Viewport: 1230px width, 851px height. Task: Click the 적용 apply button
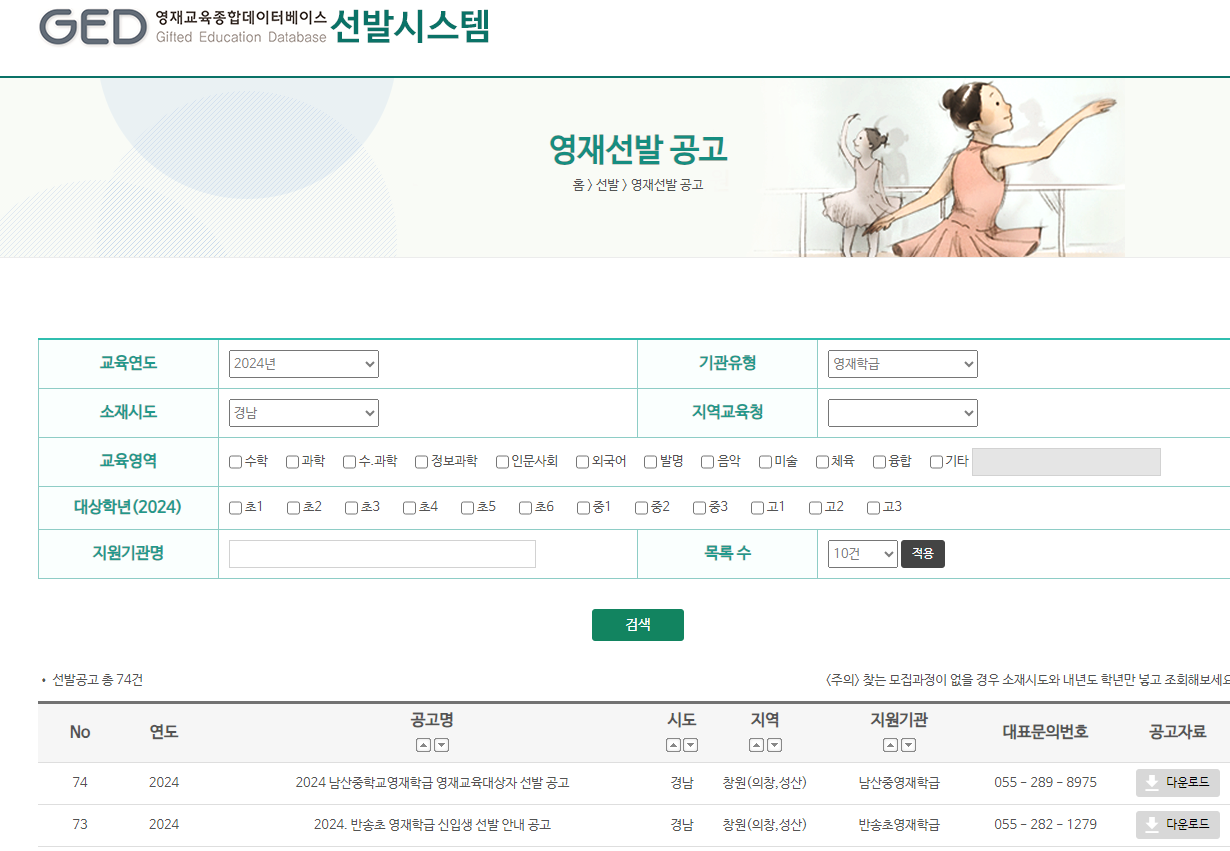[x=923, y=554]
